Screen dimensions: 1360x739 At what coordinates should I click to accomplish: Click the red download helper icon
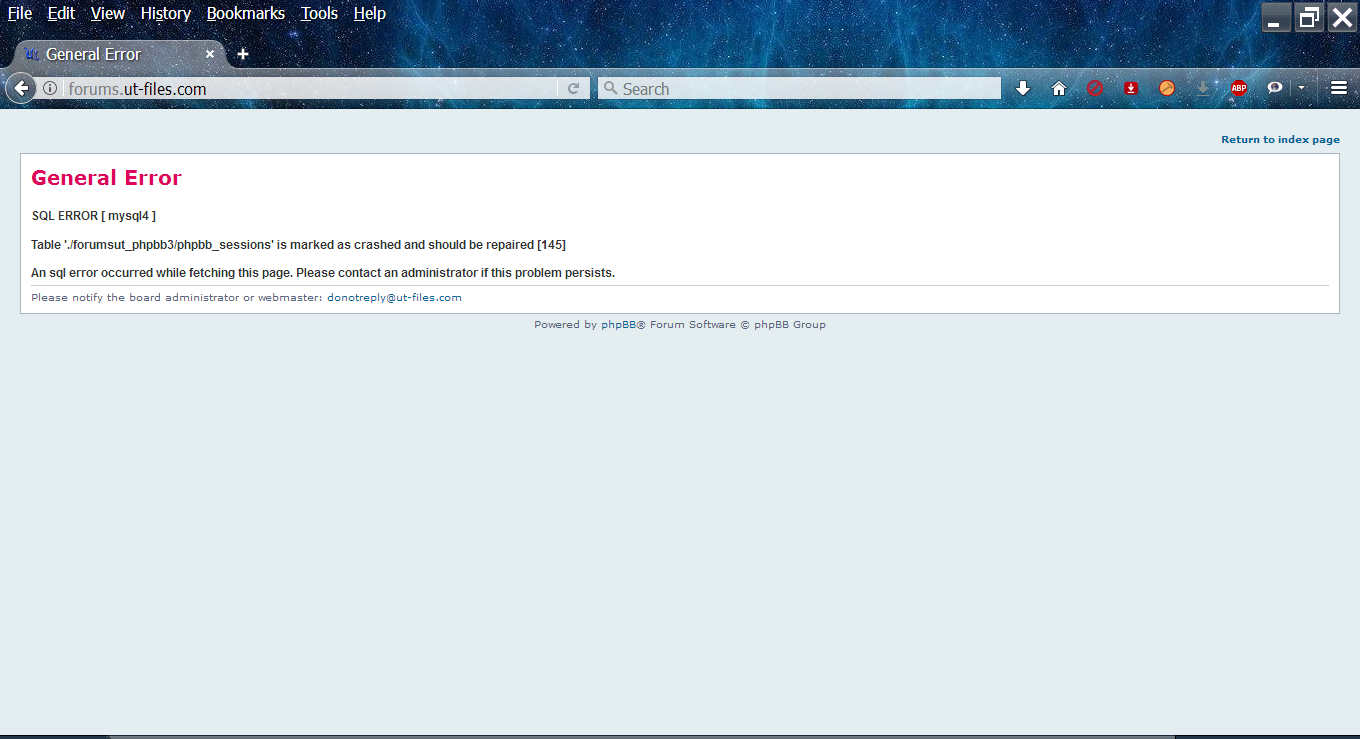1131,89
